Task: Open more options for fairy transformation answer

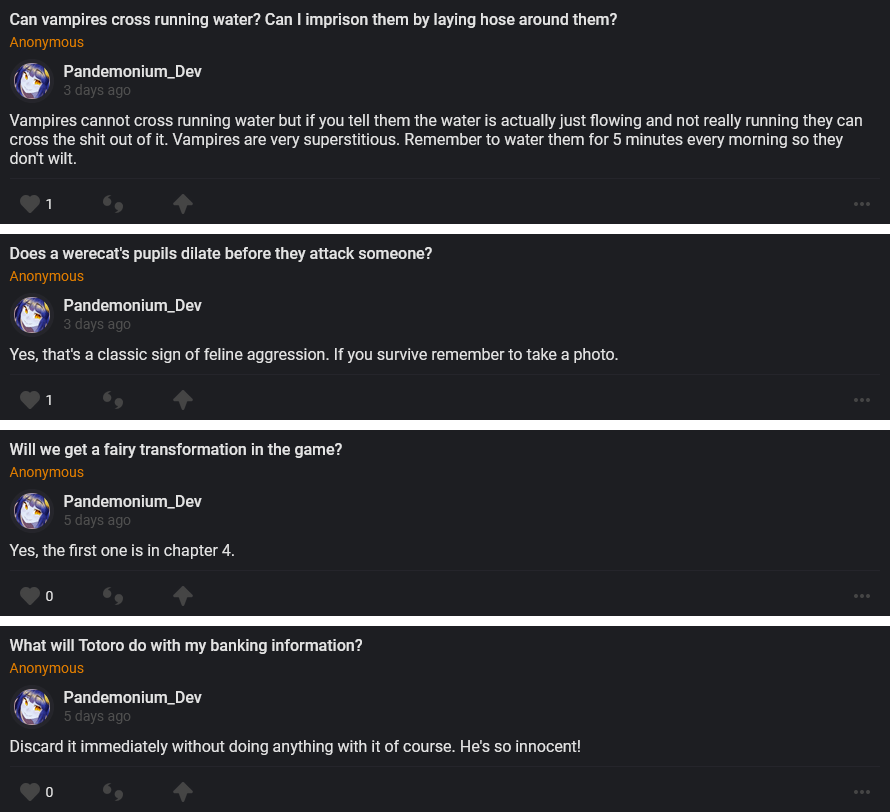Action: click(x=862, y=596)
